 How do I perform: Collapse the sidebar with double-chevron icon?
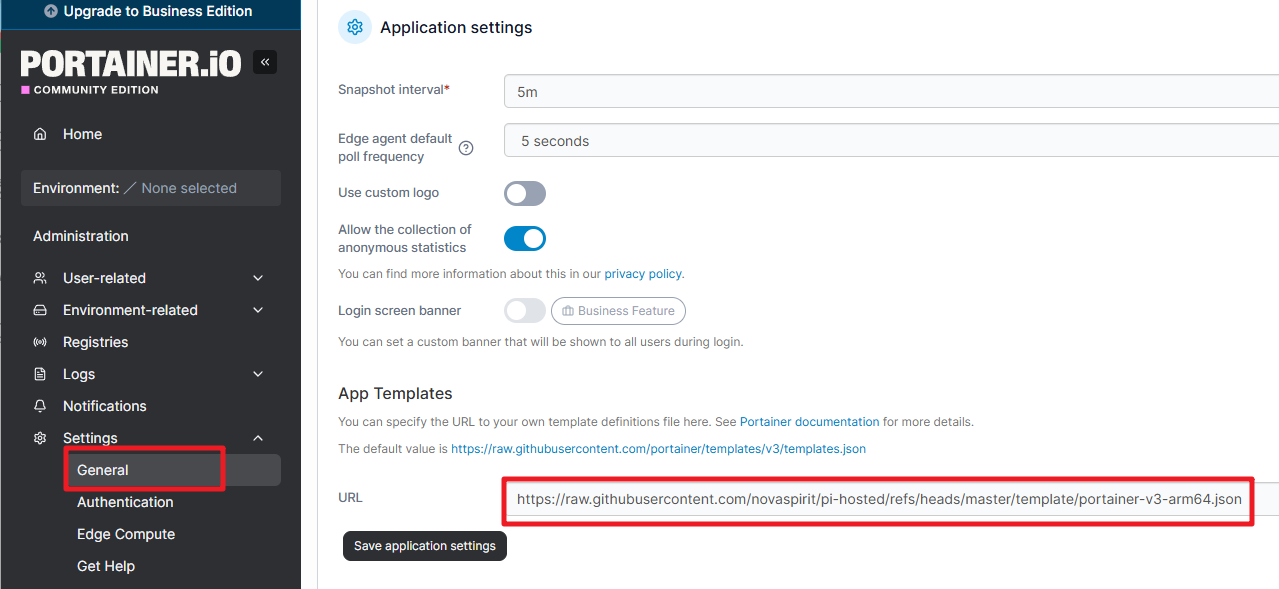point(265,62)
